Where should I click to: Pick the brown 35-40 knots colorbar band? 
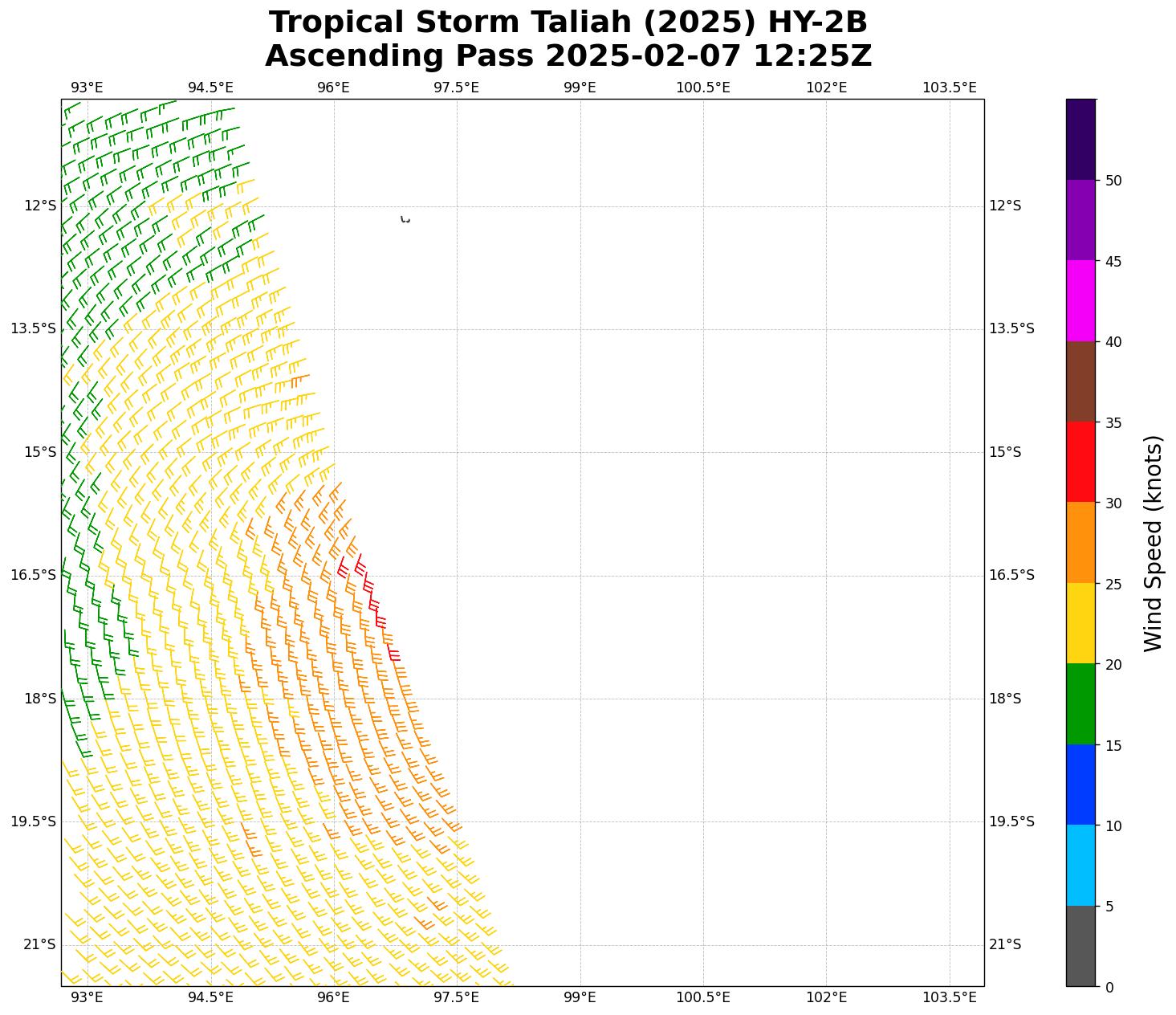point(1080,381)
